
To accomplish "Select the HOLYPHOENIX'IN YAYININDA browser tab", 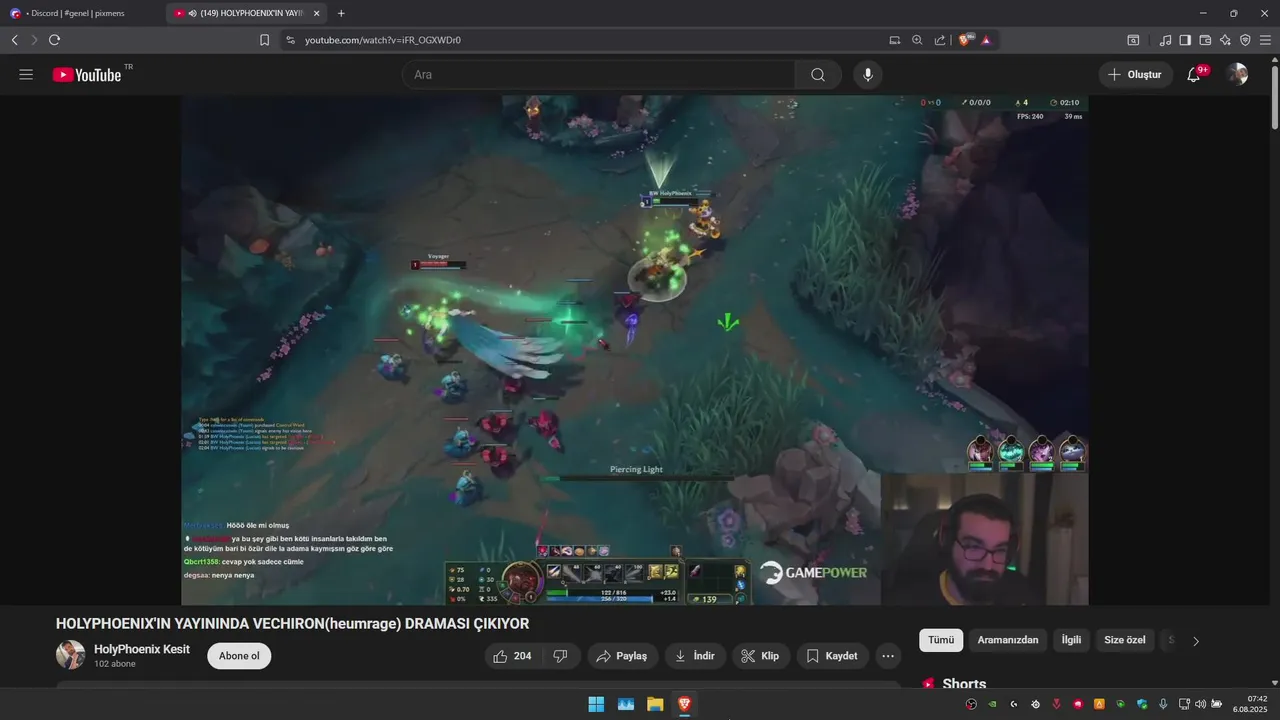I will tap(248, 13).
